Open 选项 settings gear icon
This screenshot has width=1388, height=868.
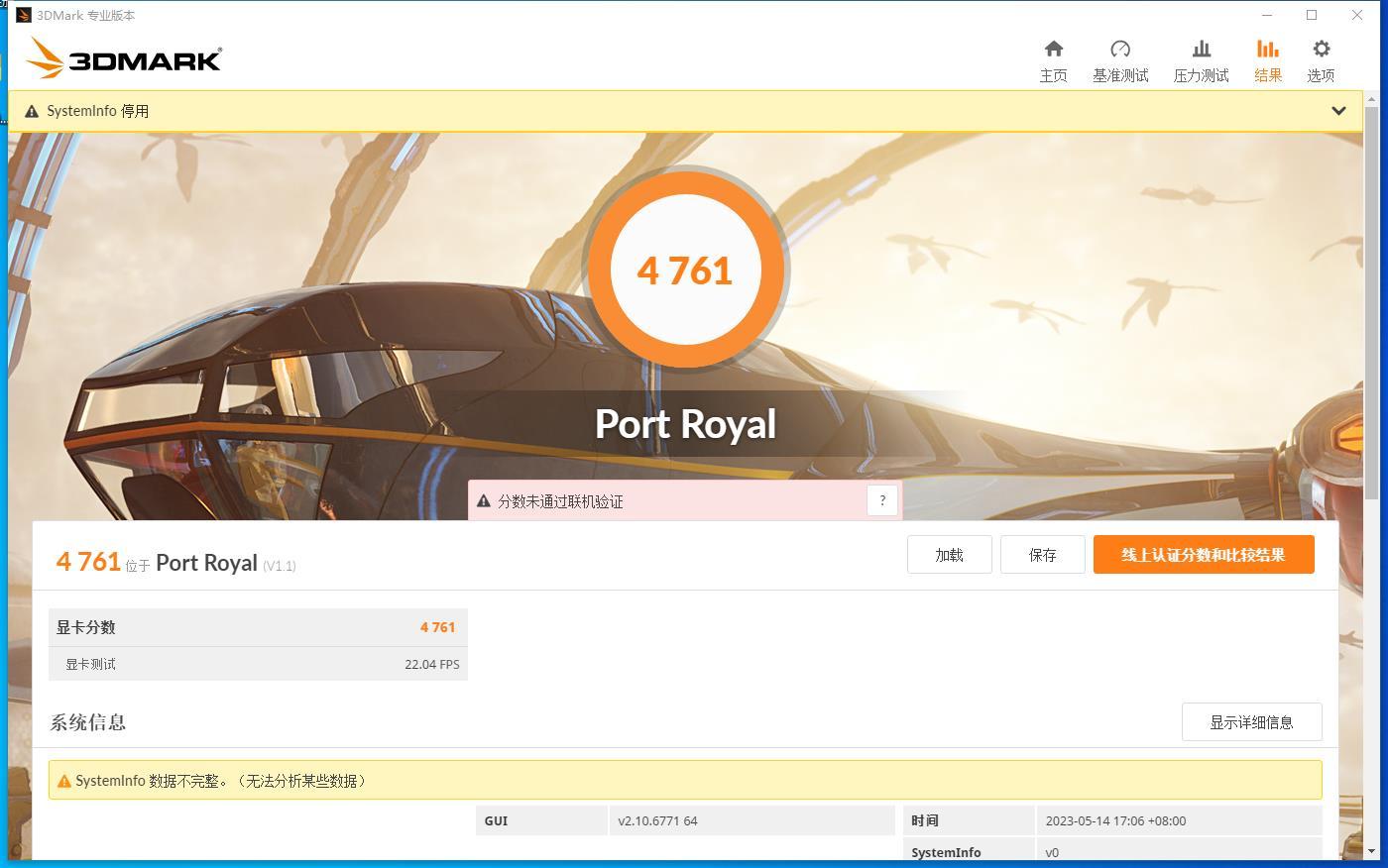tap(1321, 50)
